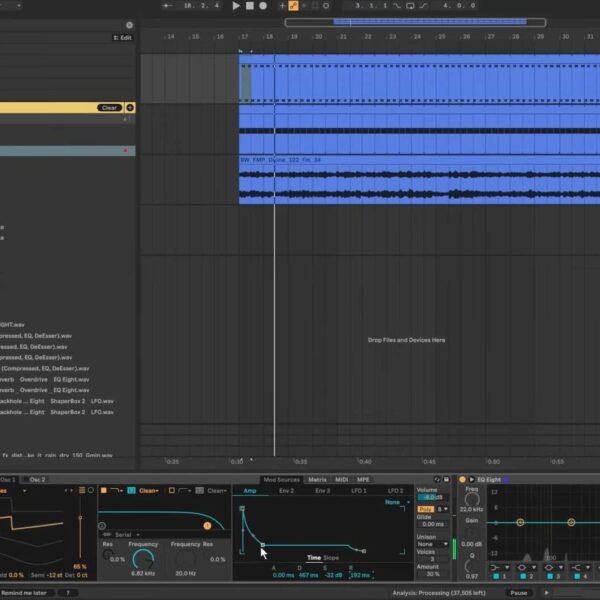Select the LFO 1 tab

[357, 491]
